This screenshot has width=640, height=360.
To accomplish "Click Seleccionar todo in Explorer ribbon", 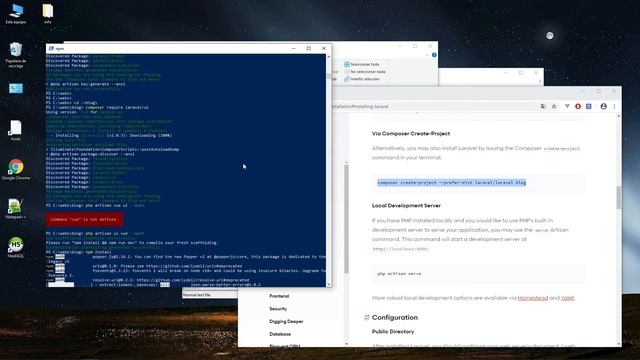I will pos(362,64).
